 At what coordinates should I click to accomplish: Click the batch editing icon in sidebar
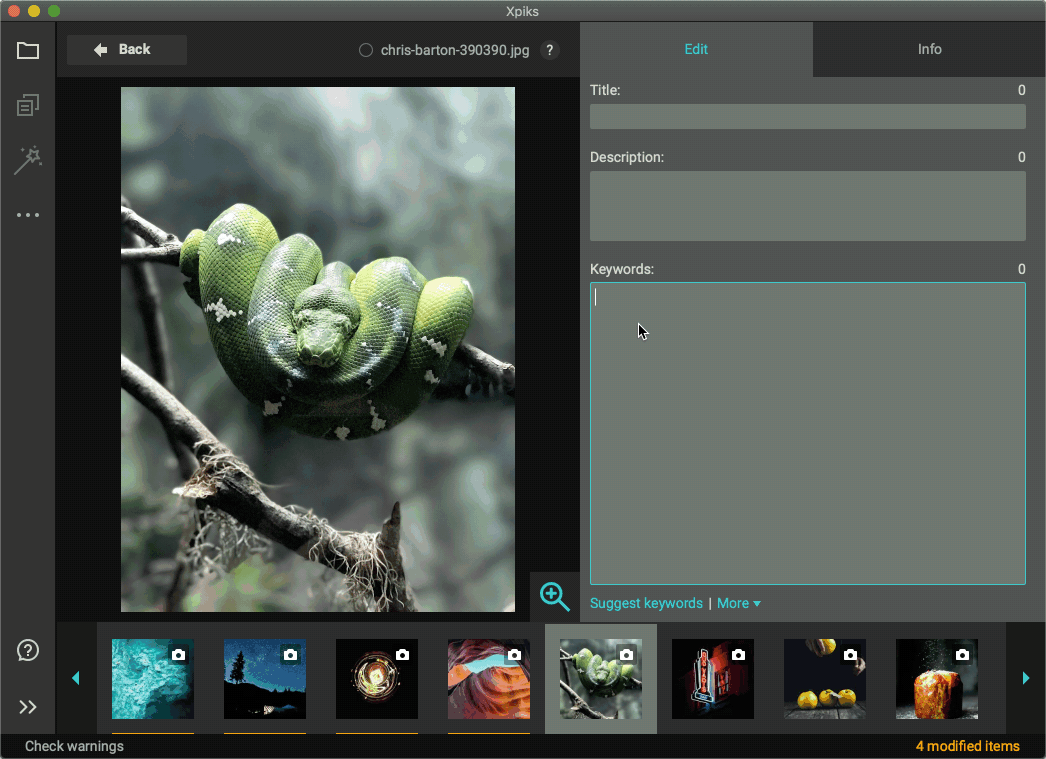point(28,105)
